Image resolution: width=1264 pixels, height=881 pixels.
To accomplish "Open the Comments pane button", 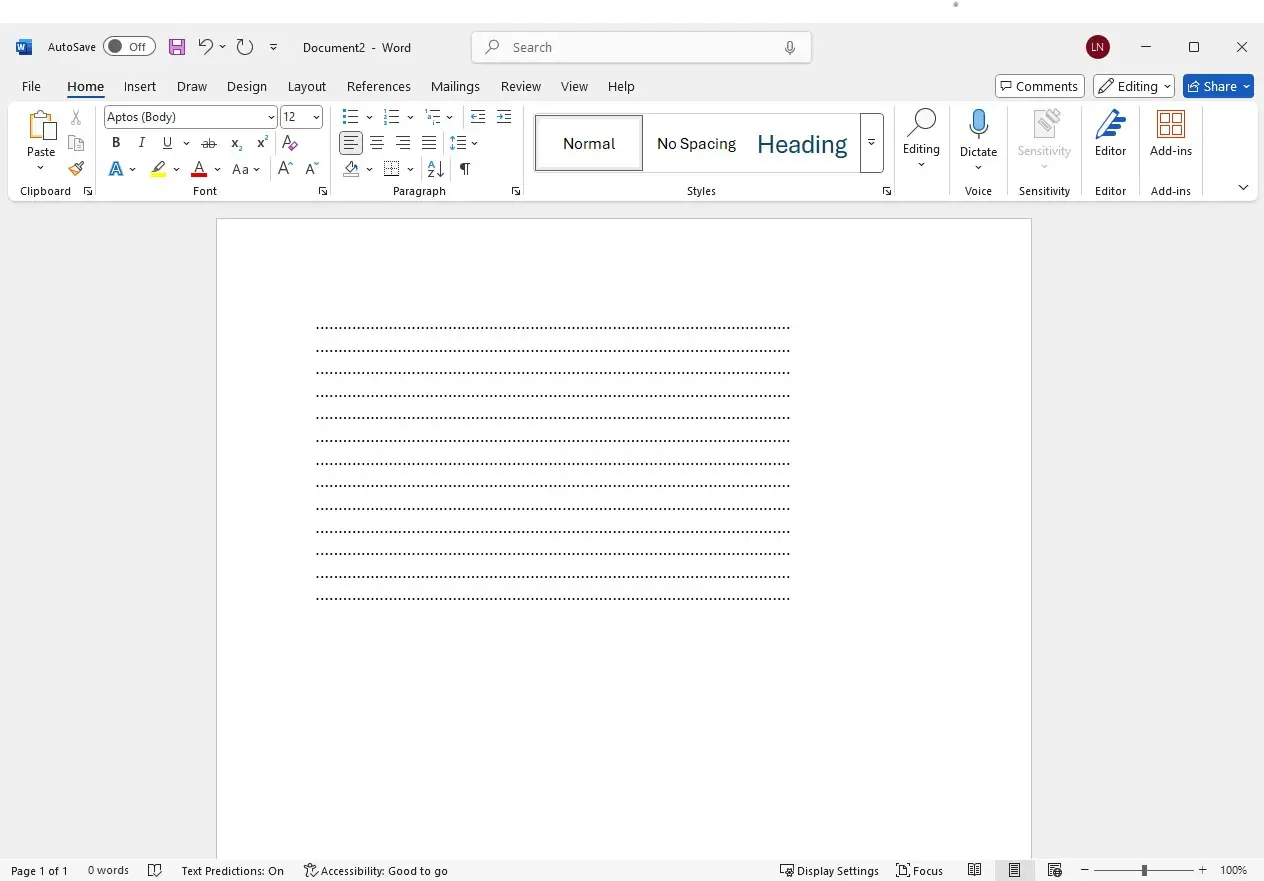I will coord(1039,87).
